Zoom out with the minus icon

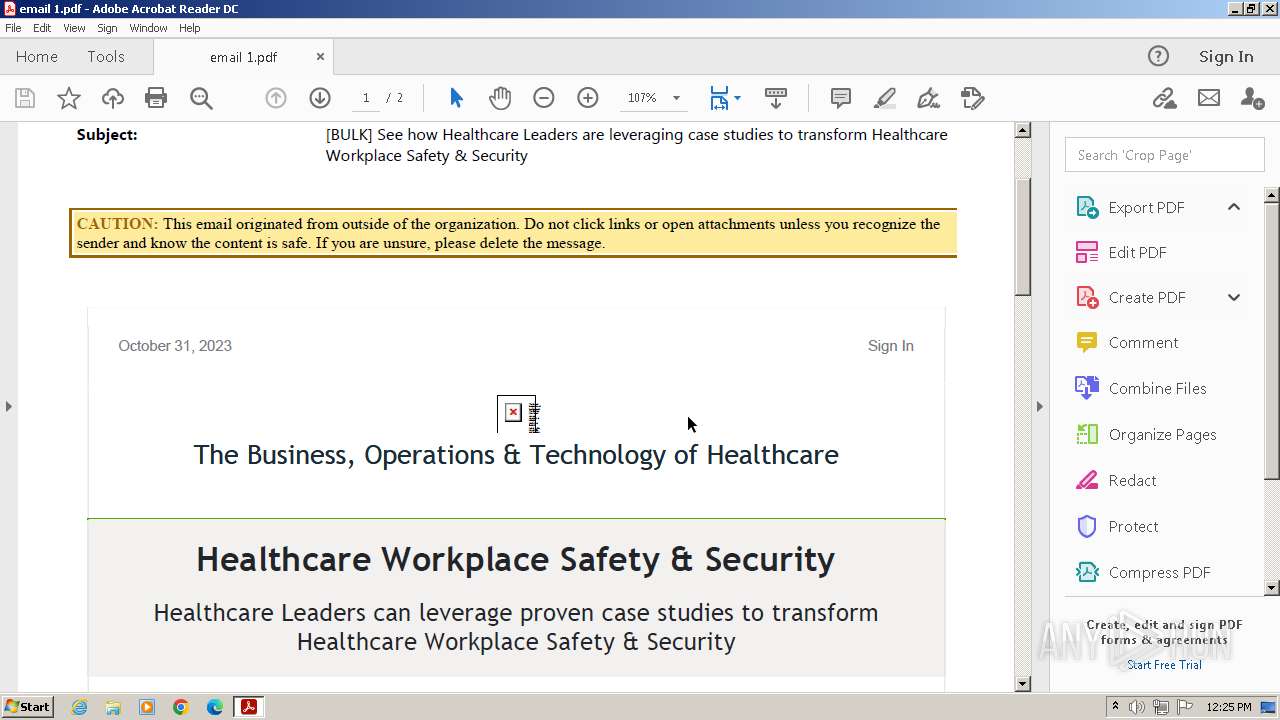(x=544, y=98)
